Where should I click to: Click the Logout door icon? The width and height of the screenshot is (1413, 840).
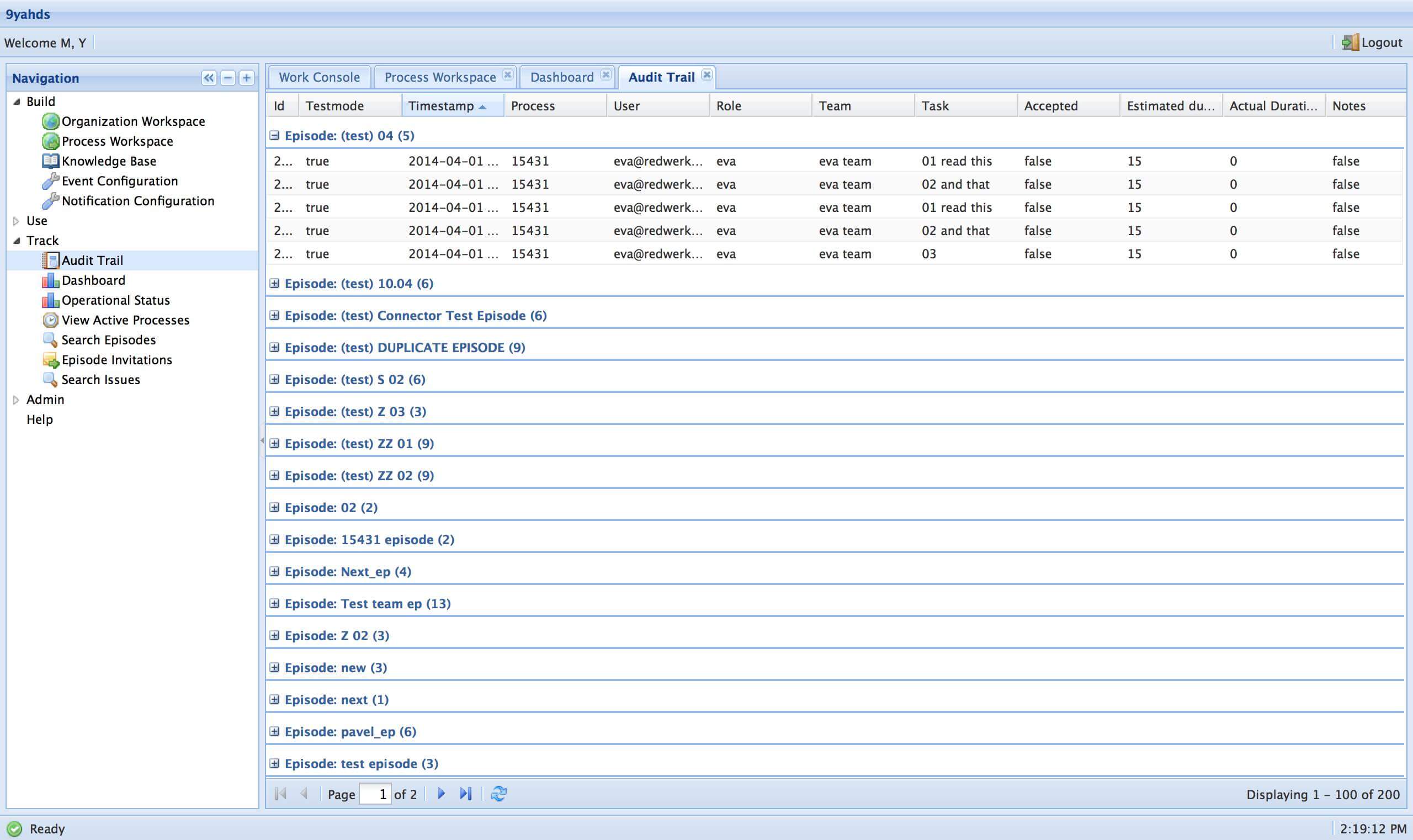pos(1350,42)
